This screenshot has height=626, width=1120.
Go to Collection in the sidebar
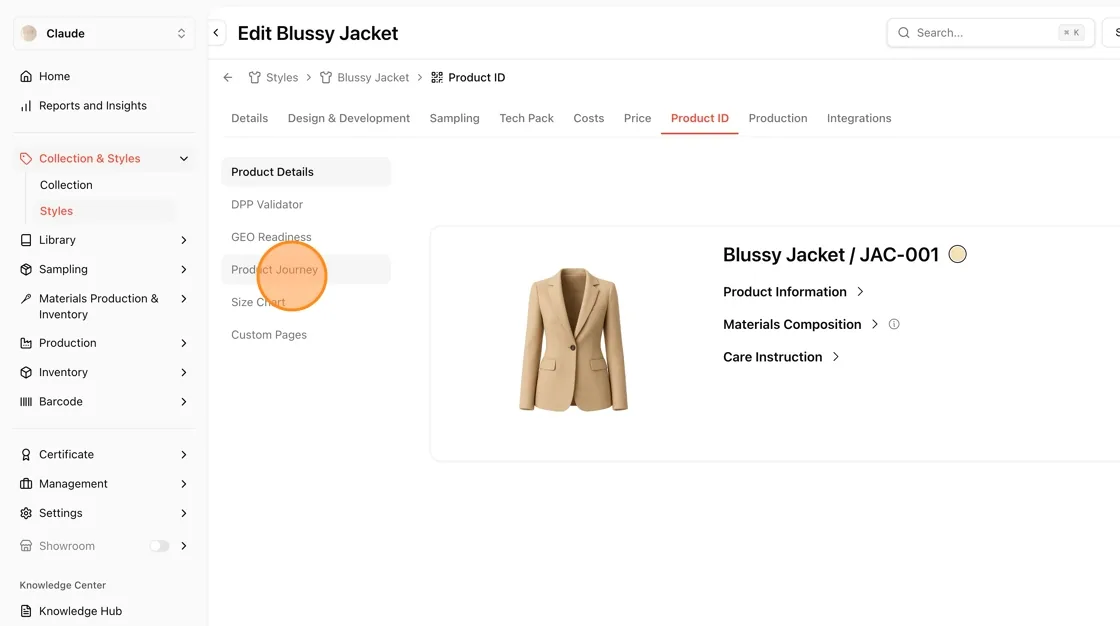(66, 185)
